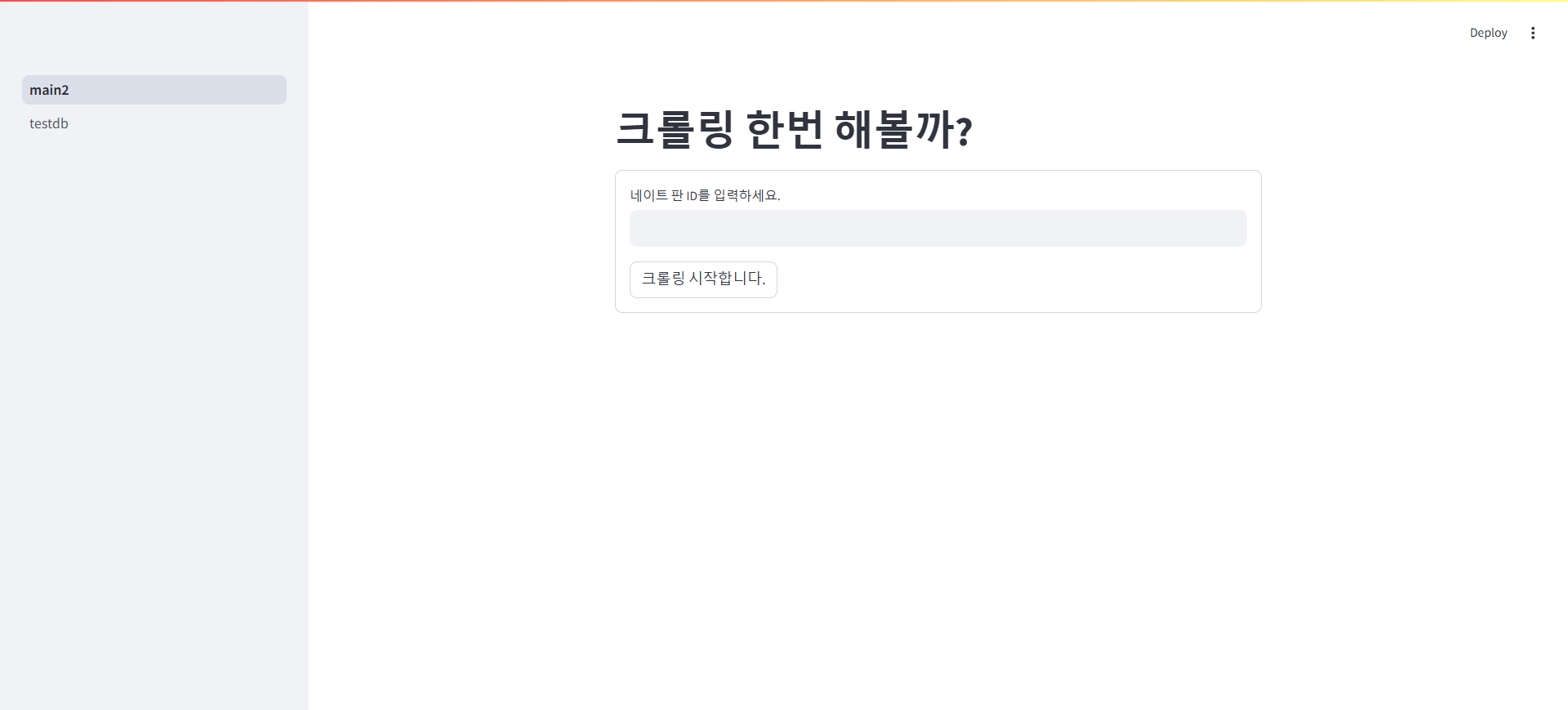Launch app deployment from top-right Deploy

tap(1488, 33)
